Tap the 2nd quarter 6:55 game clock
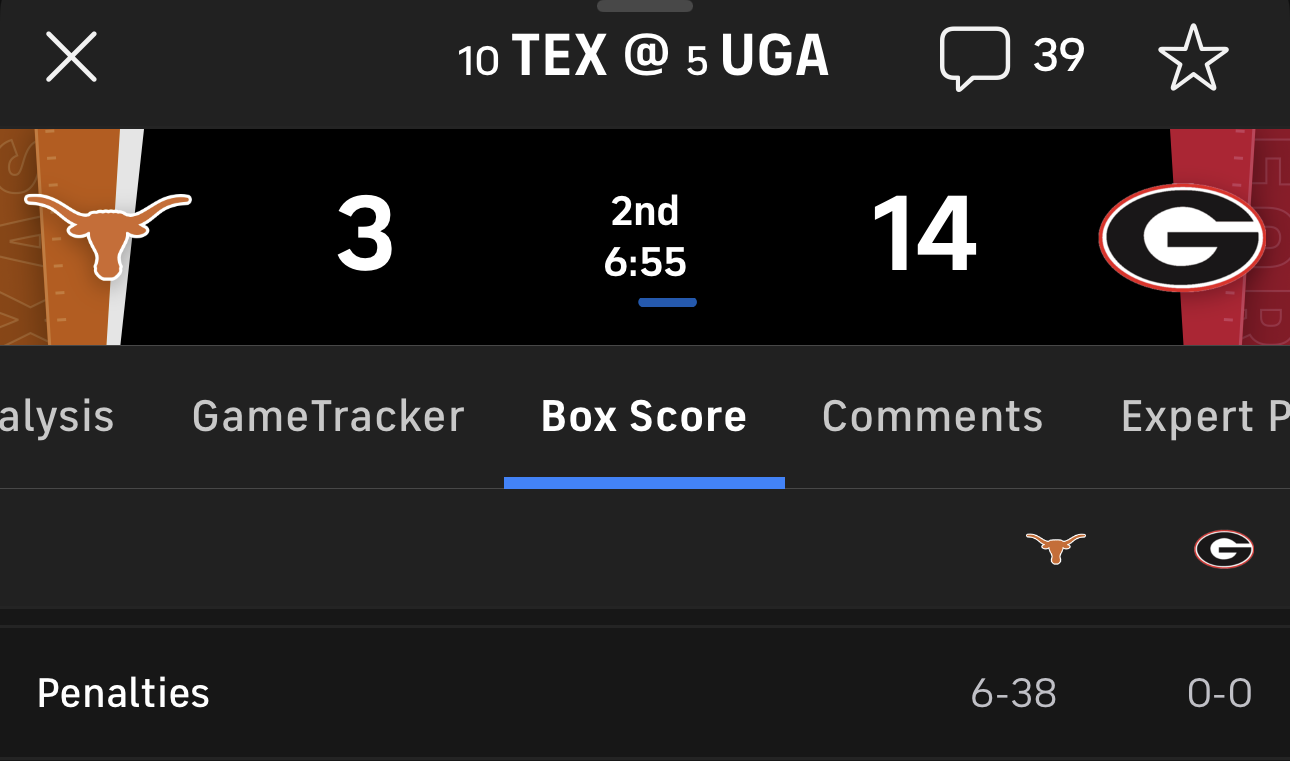 click(x=645, y=237)
